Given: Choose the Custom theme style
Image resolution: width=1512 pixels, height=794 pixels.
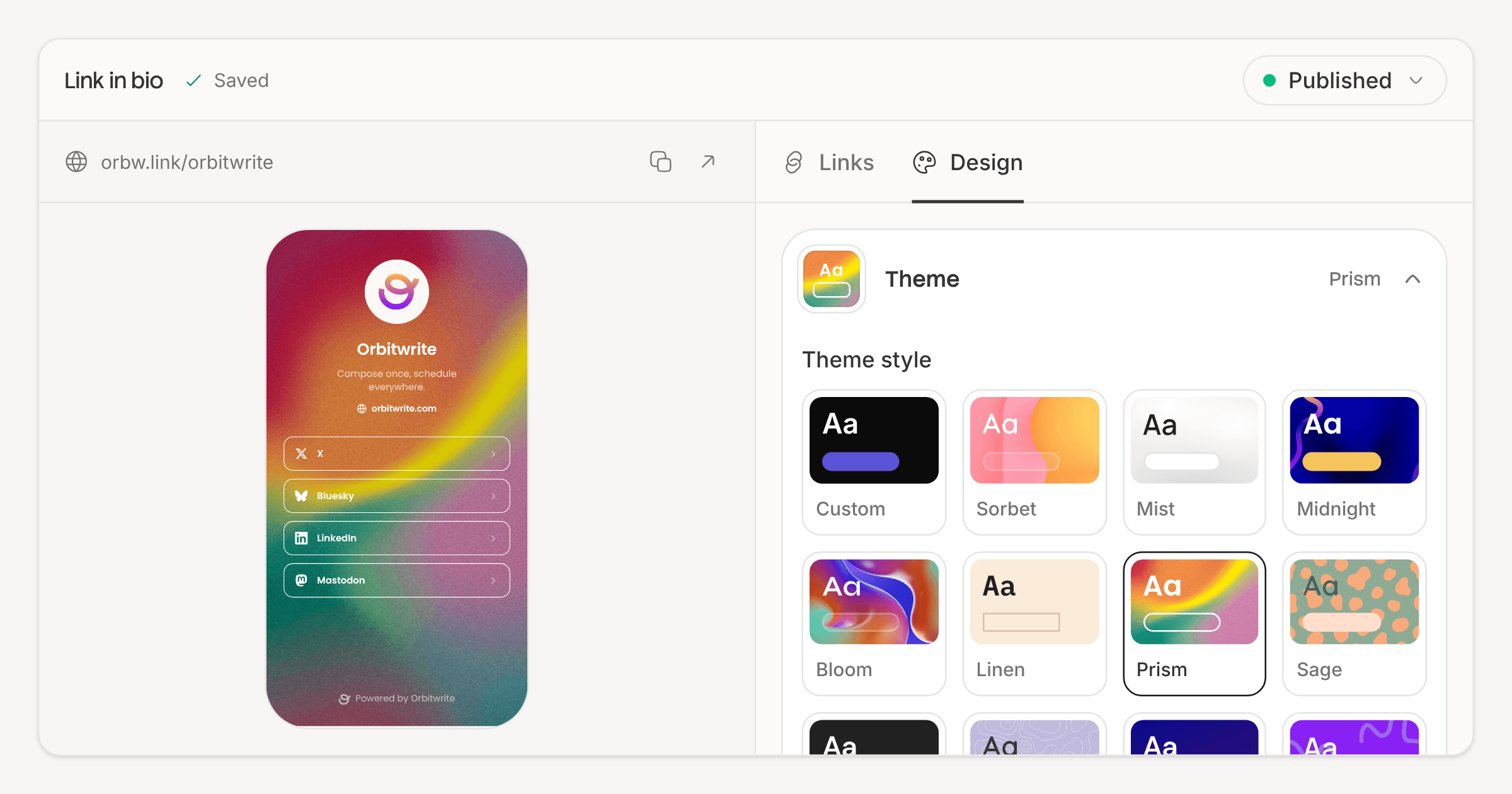Looking at the screenshot, I should [874, 462].
